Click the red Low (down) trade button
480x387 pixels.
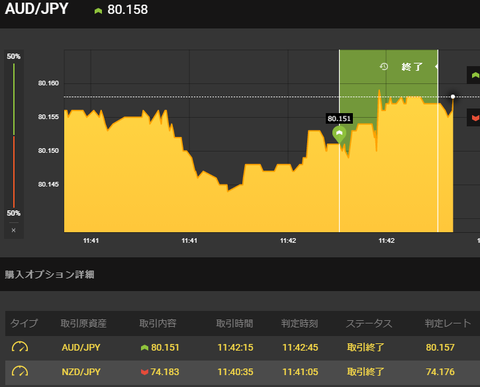pos(474,117)
